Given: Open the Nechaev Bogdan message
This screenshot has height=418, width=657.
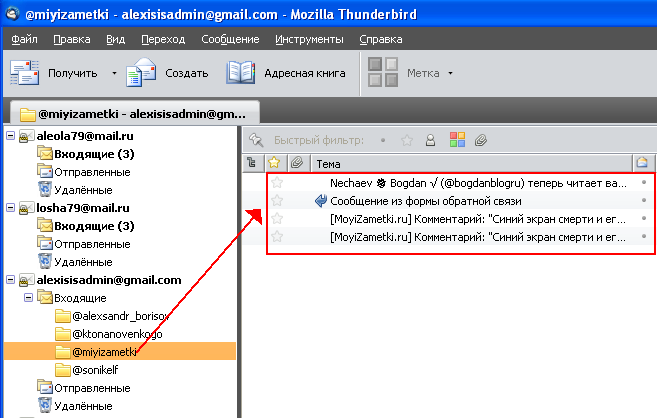Looking at the screenshot, I should click(478, 183).
